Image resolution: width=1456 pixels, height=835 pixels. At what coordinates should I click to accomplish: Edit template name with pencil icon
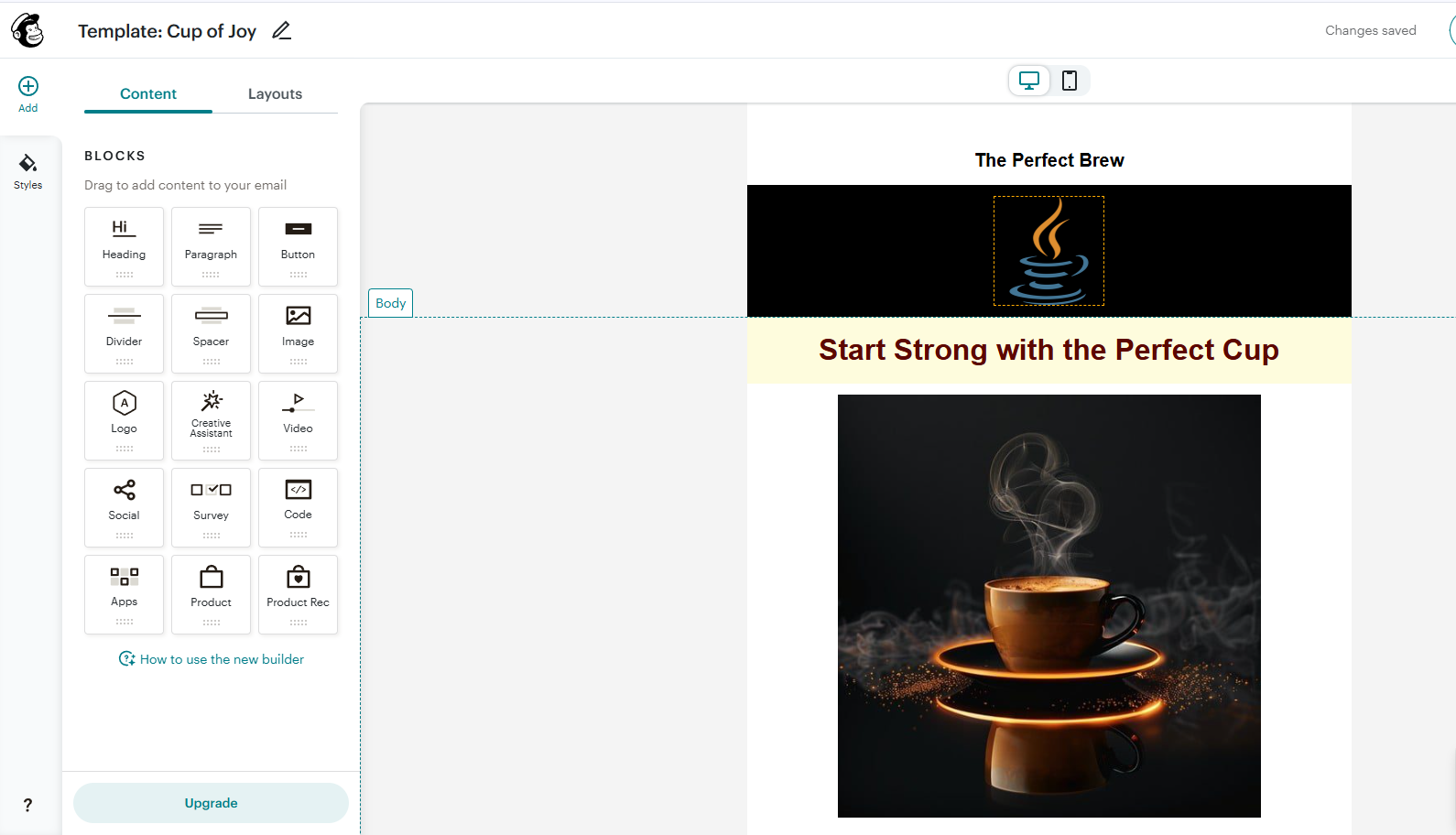click(x=282, y=31)
